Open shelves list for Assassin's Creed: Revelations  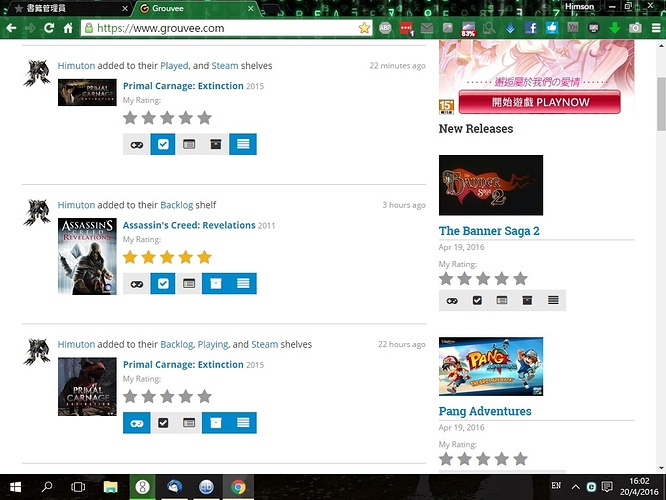pos(243,284)
